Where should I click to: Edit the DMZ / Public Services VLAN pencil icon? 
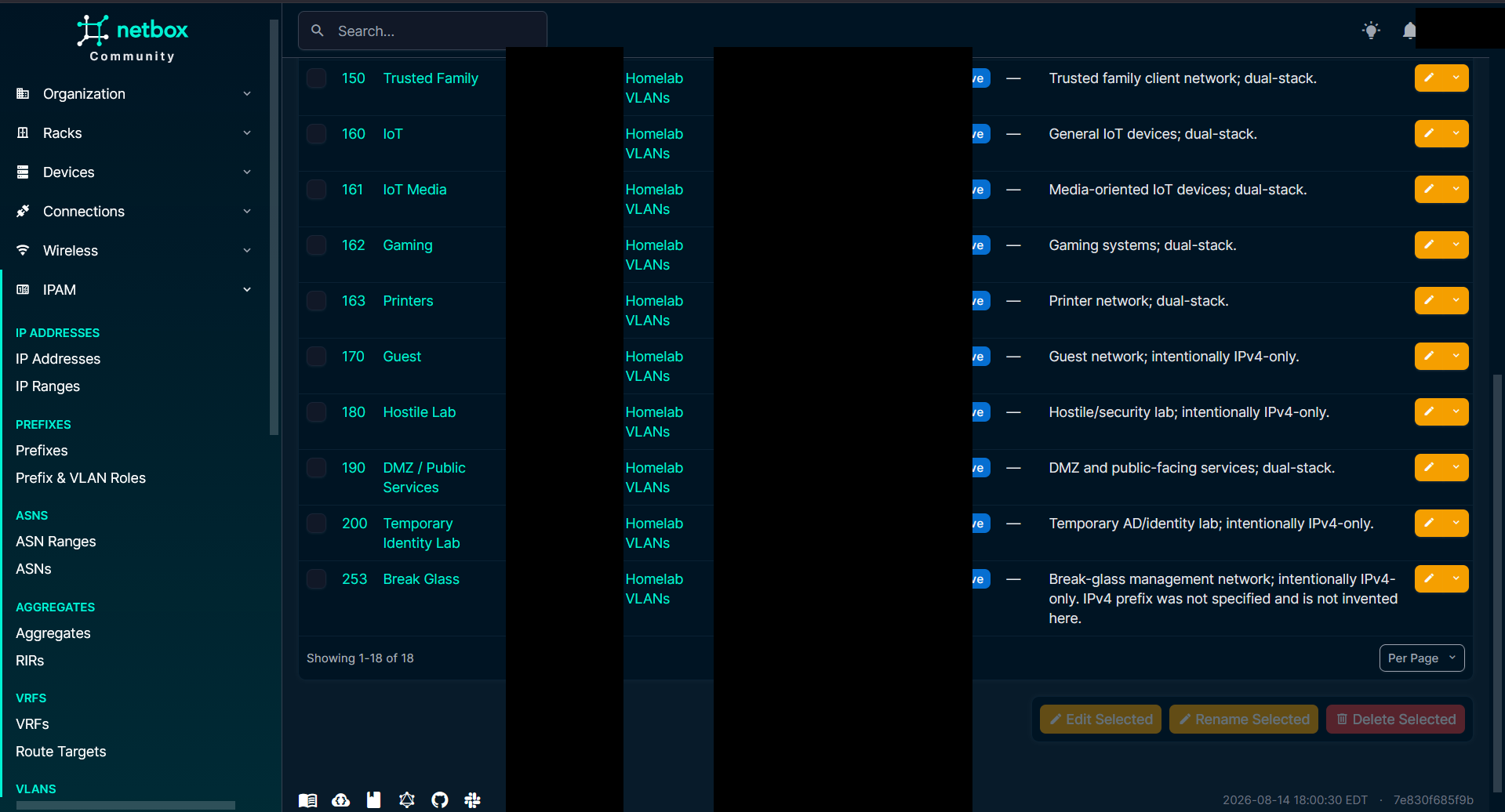tap(1429, 467)
